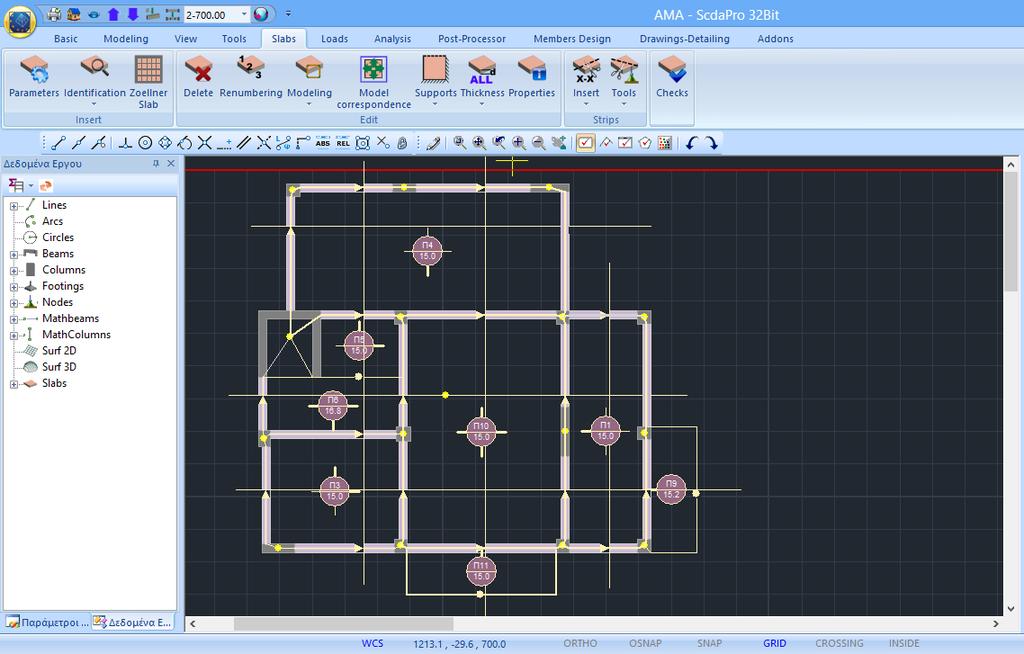Click the printer icon in quick access bar

pos(54,14)
